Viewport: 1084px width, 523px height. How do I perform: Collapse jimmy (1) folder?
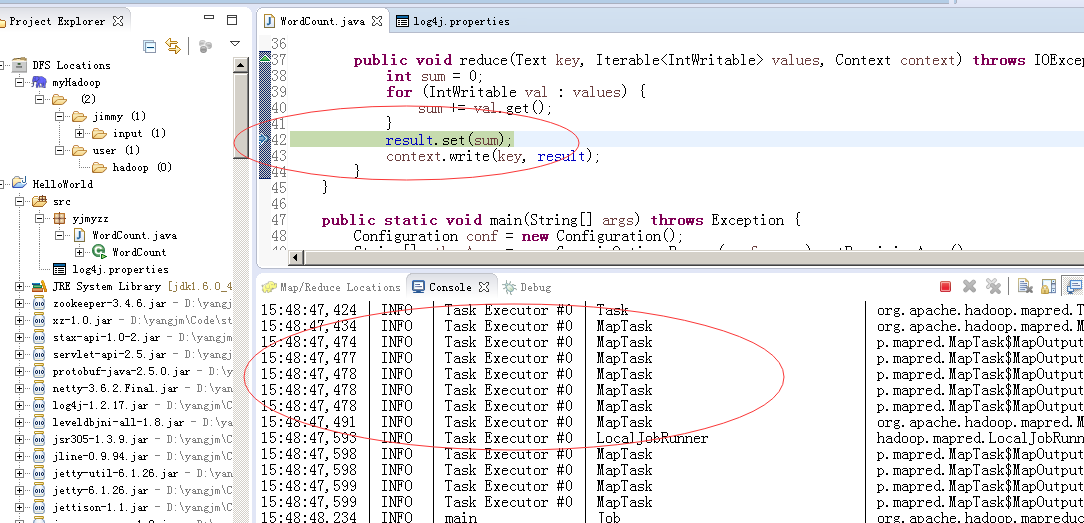[61, 116]
